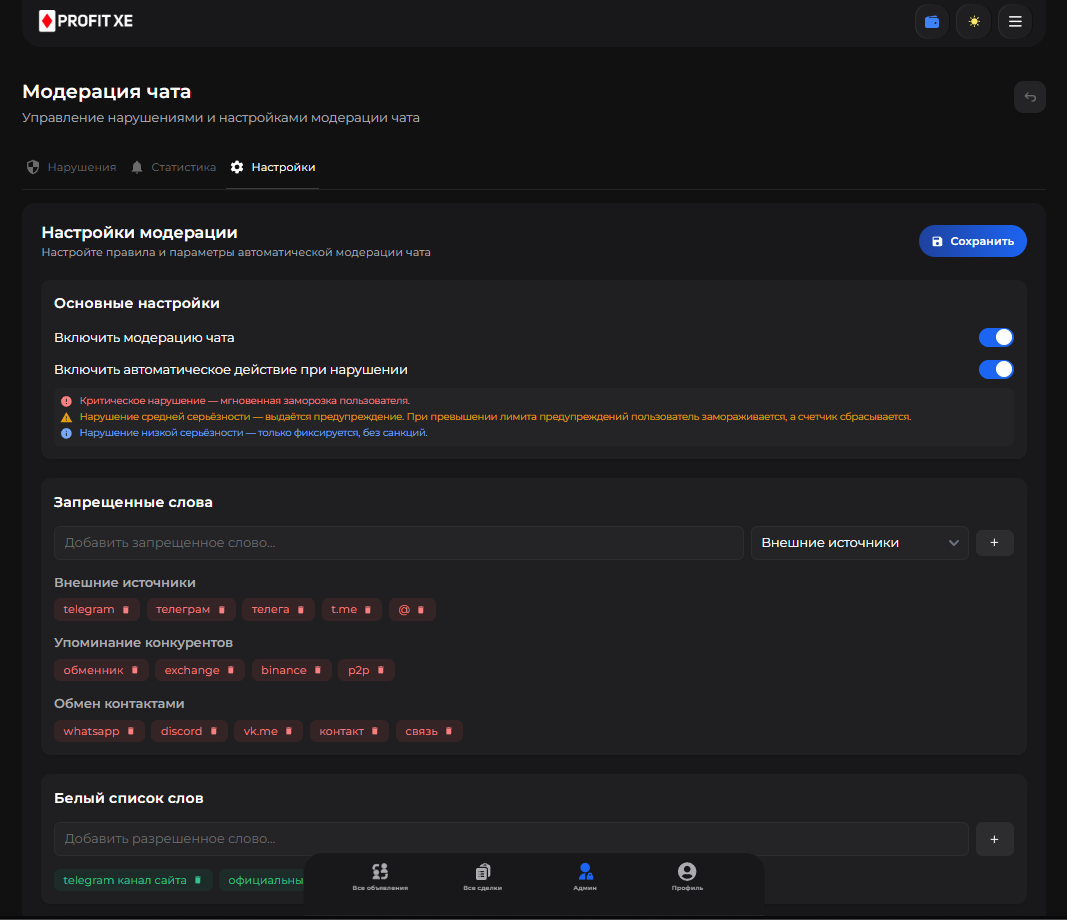This screenshot has height=920, width=1067.
Task: Click 'Обмен контактами' category label
Action: pyautogui.click(x=119, y=704)
